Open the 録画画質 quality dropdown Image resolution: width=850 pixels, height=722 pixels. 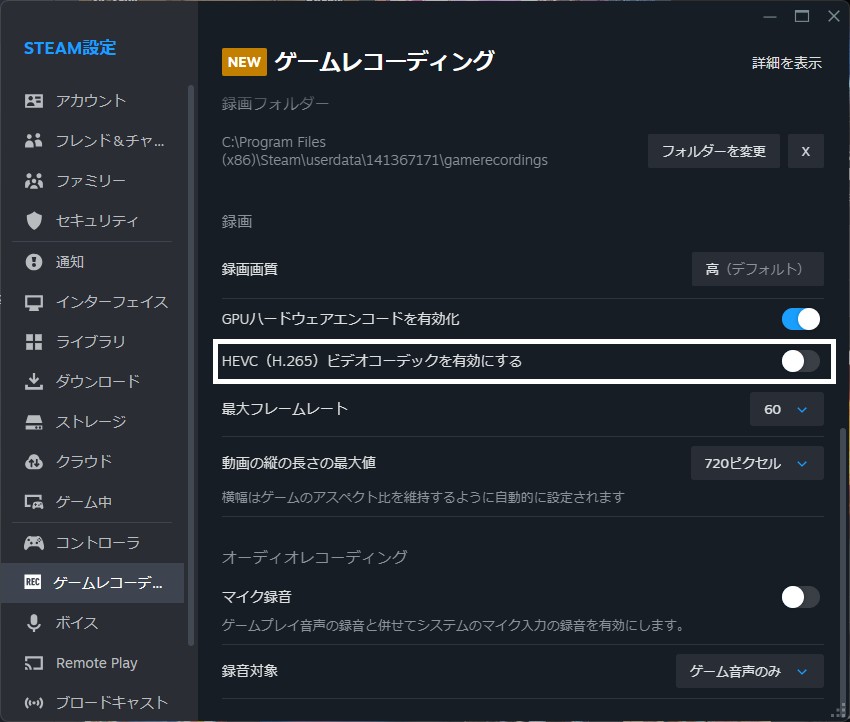click(x=757, y=269)
